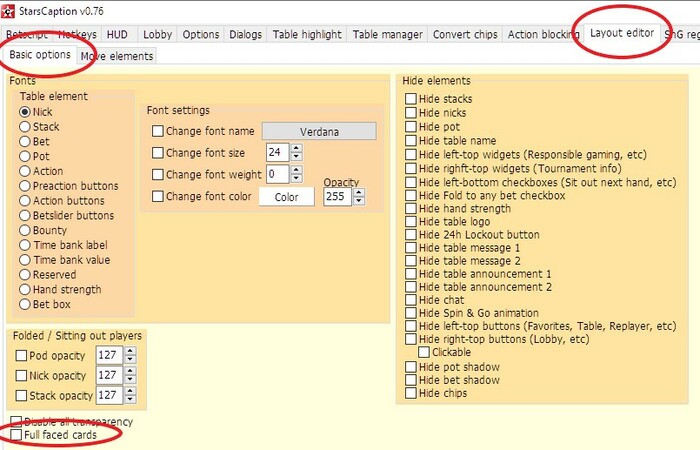
Task: Choose the Pot radio option
Action: tap(25, 156)
